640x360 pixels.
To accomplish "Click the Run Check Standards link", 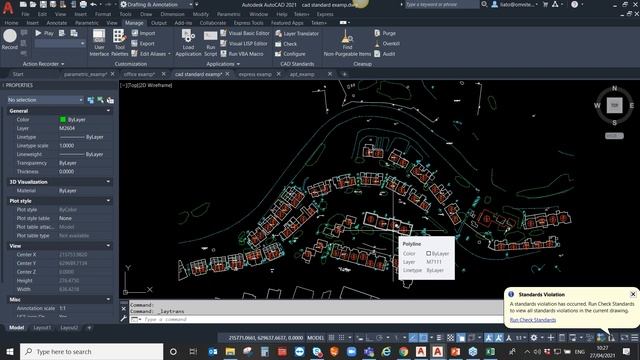I will [x=533, y=320].
